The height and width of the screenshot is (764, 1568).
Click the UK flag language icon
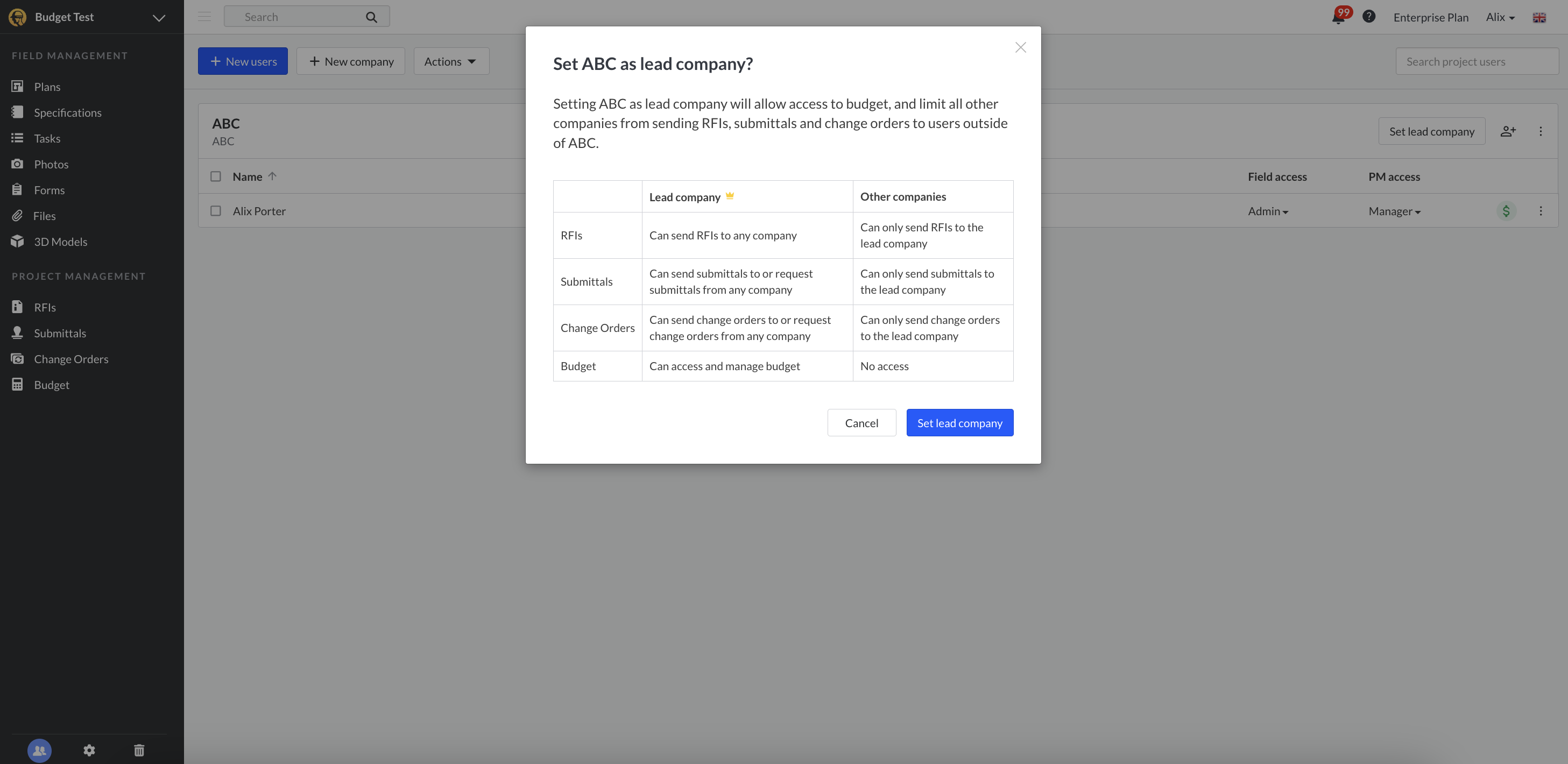pyautogui.click(x=1539, y=18)
